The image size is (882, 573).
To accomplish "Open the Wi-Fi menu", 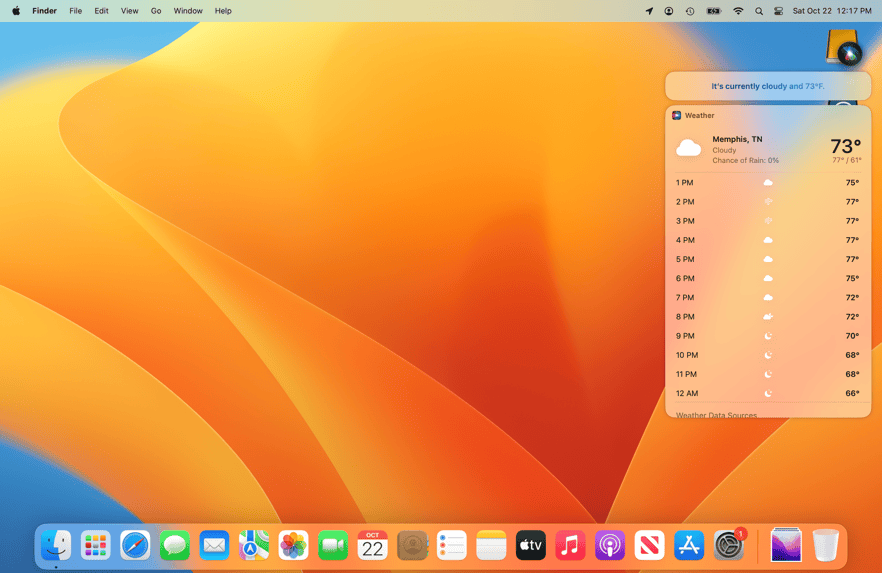I will pyautogui.click(x=738, y=11).
